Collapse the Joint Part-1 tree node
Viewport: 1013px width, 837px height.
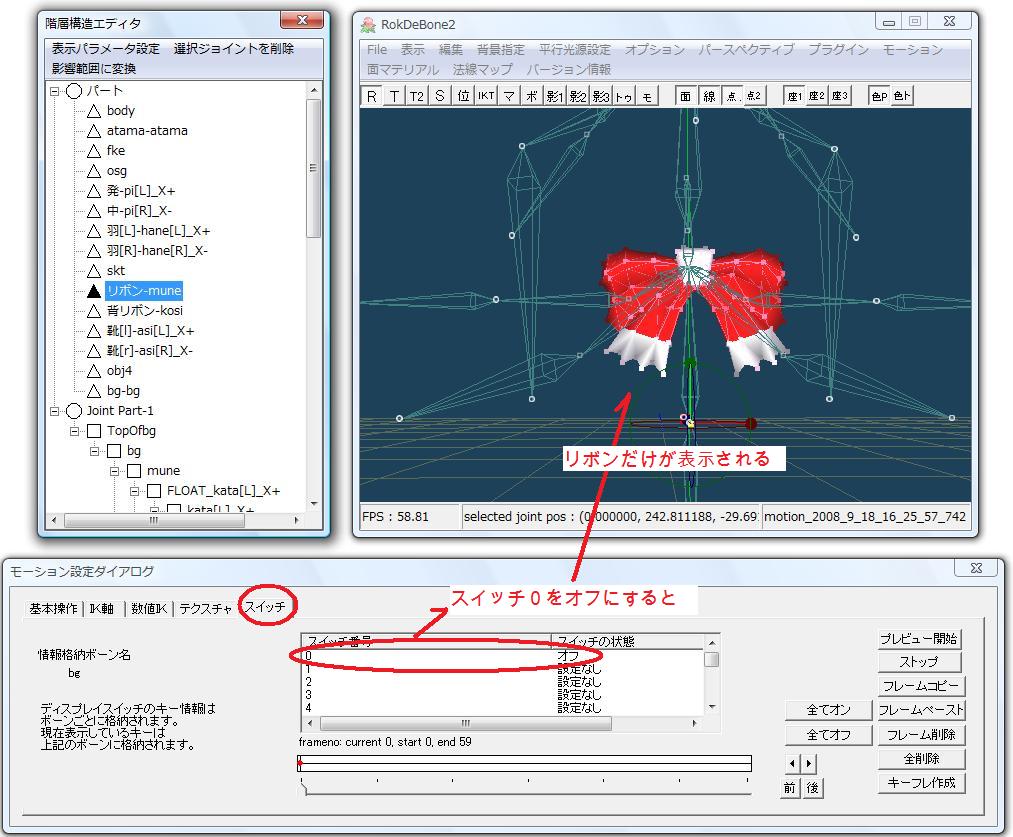(55, 411)
